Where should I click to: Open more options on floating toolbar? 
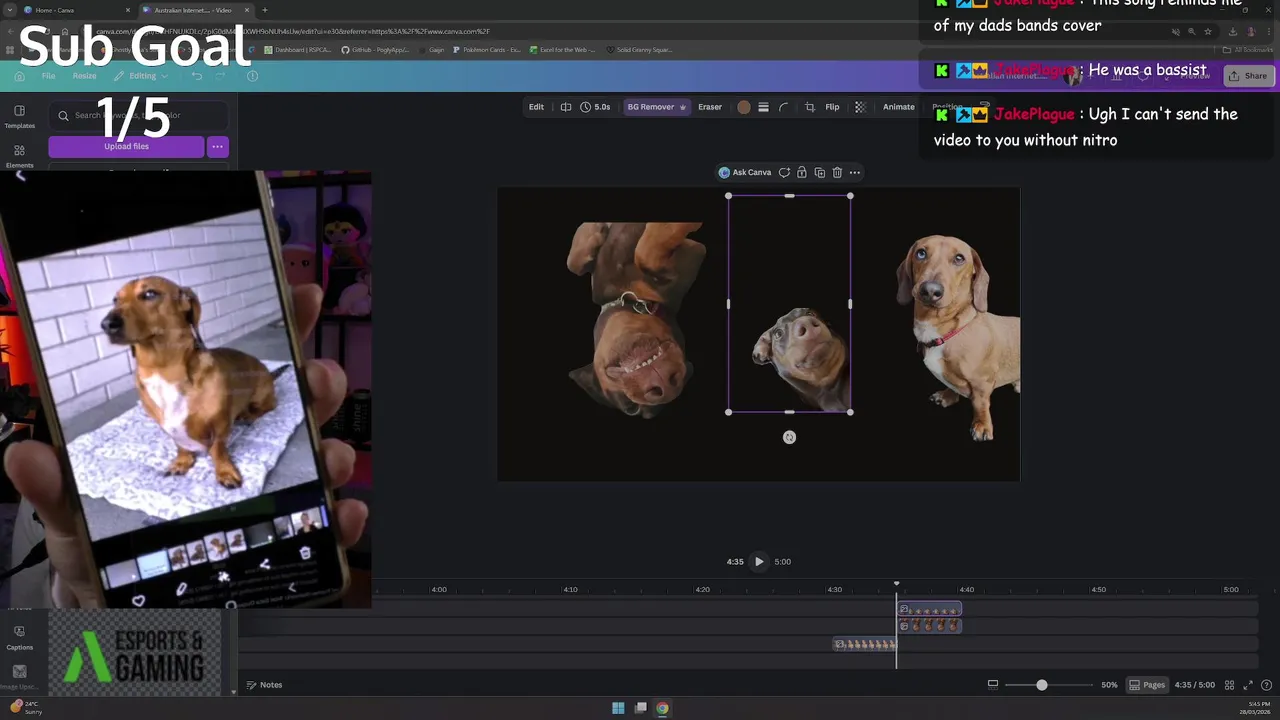pos(854,172)
